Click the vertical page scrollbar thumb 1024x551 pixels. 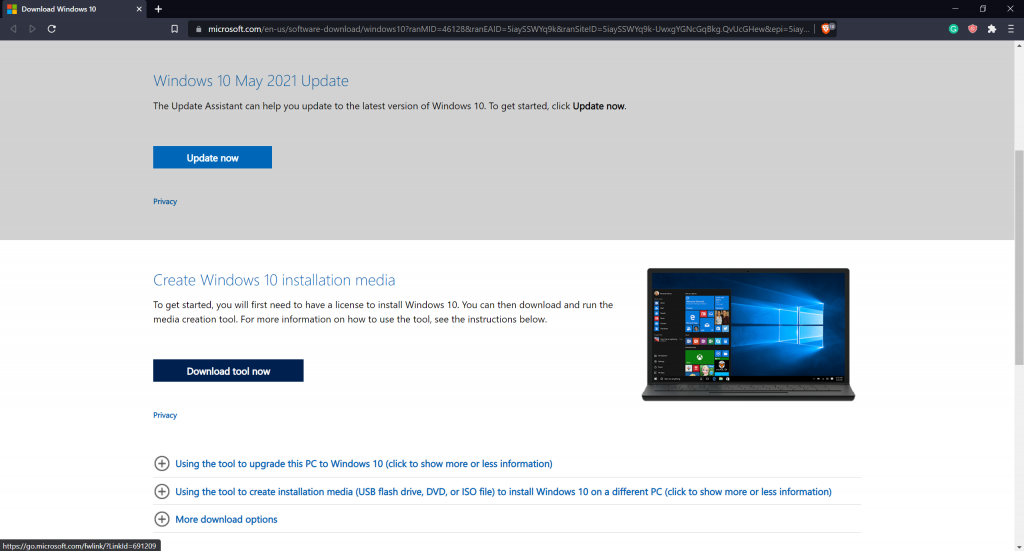1019,257
